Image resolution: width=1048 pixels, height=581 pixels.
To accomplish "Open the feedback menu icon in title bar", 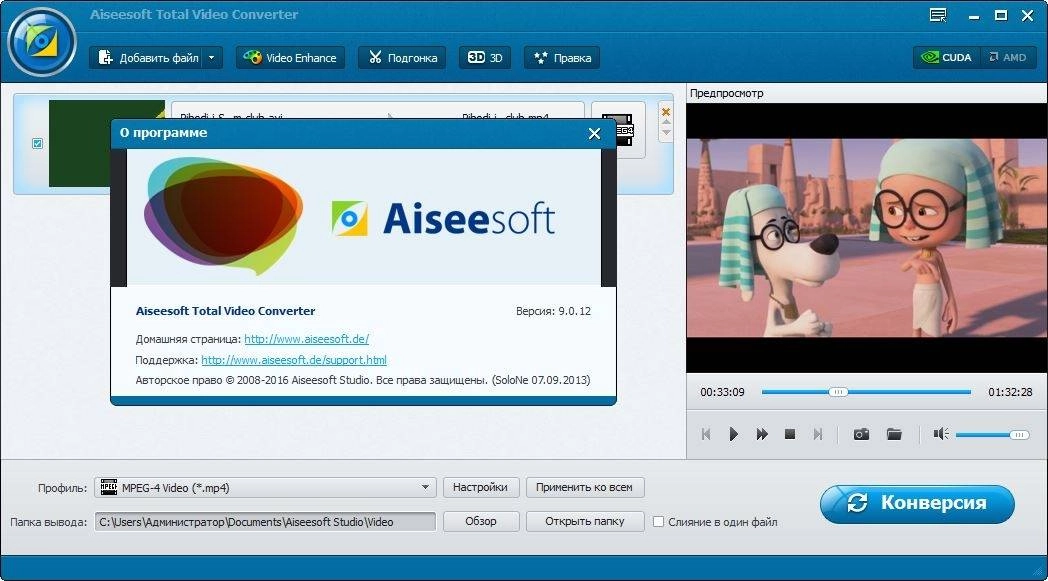I will coord(938,15).
